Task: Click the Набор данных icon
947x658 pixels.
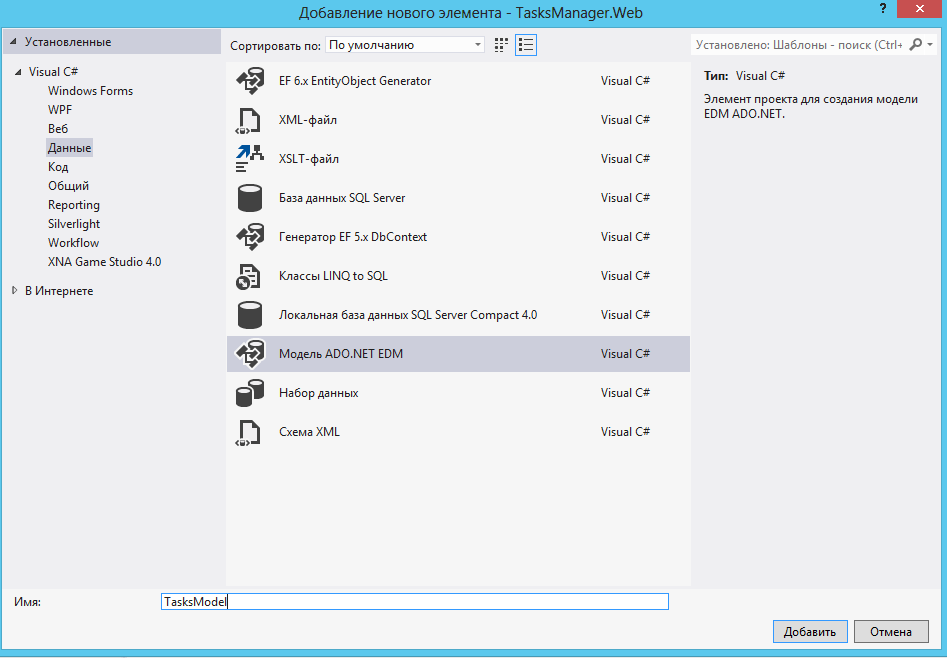Action: tap(249, 393)
